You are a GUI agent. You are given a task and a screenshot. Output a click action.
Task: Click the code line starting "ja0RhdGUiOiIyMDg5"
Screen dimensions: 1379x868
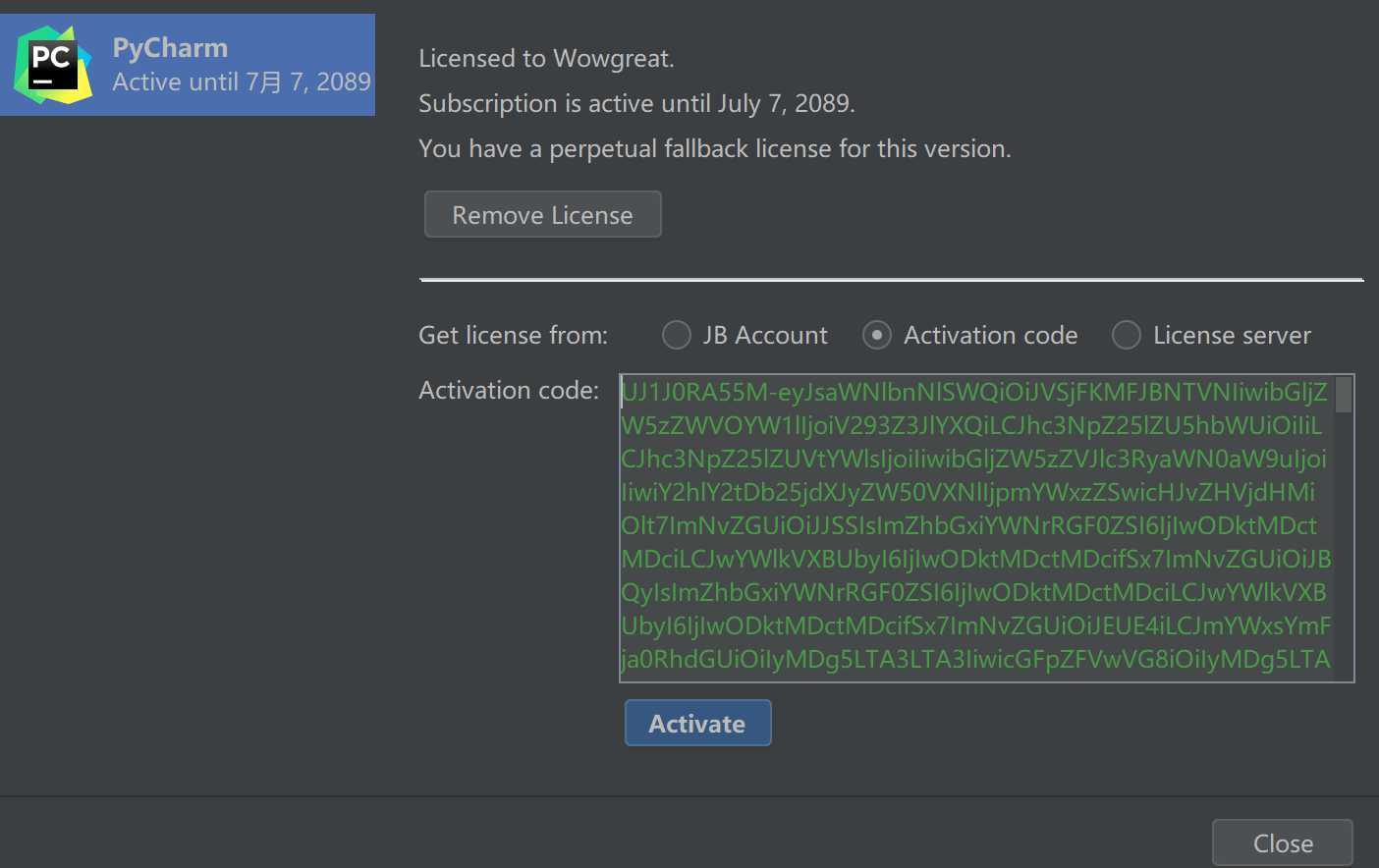coord(974,659)
